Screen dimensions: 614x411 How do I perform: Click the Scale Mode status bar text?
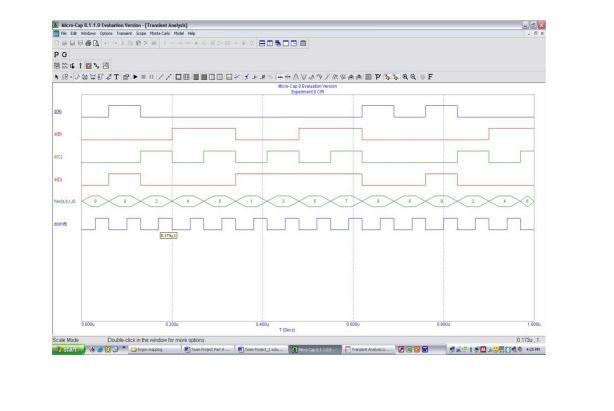(x=66, y=340)
